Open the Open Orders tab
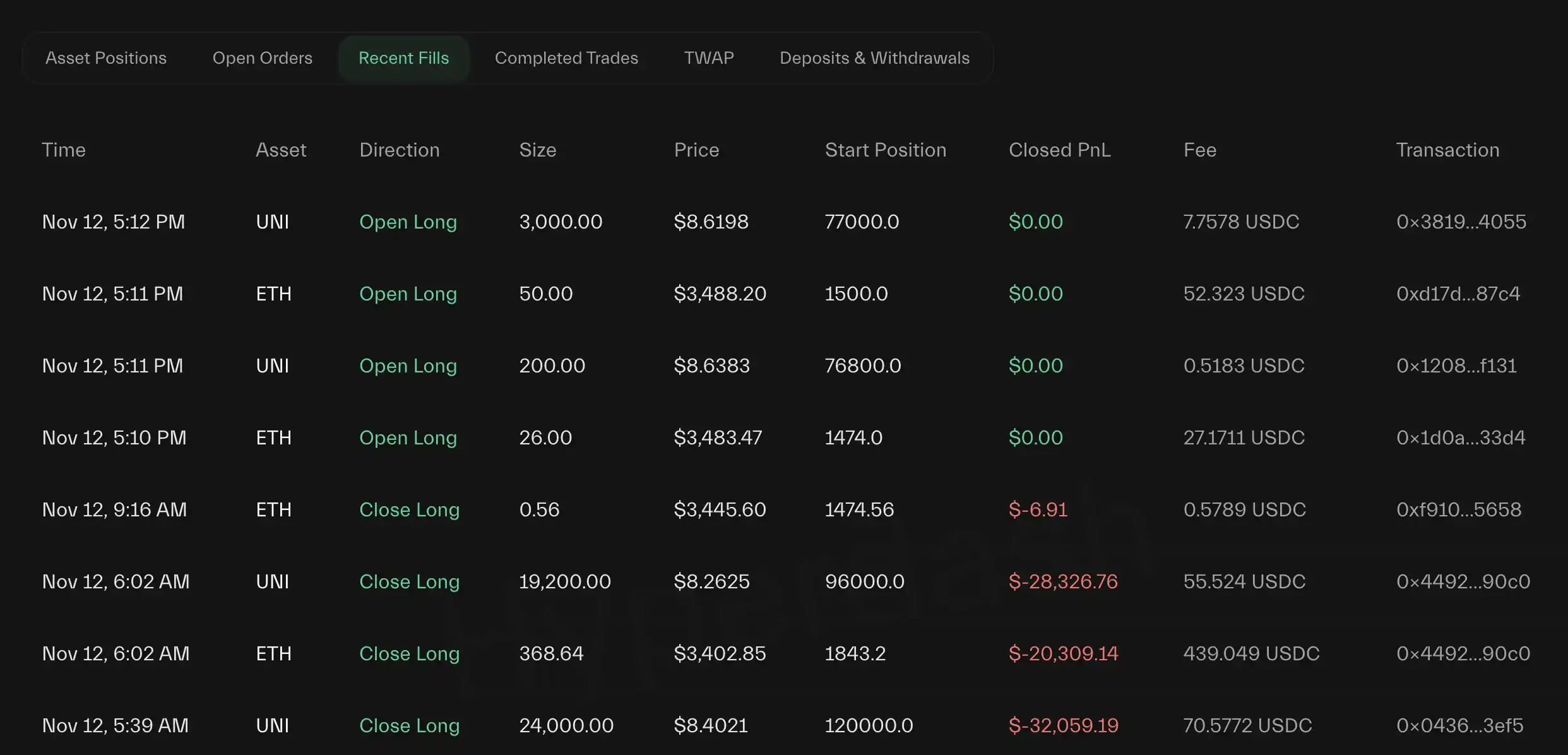 click(x=263, y=58)
